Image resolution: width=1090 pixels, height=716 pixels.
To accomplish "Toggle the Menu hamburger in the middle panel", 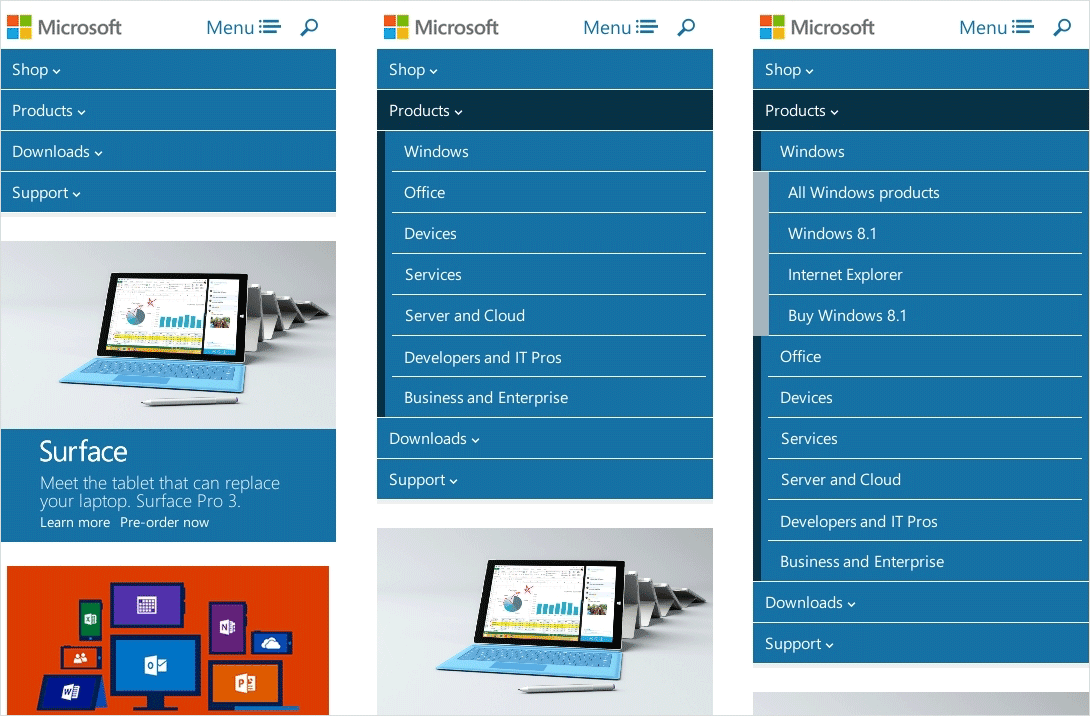I will 620,27.
